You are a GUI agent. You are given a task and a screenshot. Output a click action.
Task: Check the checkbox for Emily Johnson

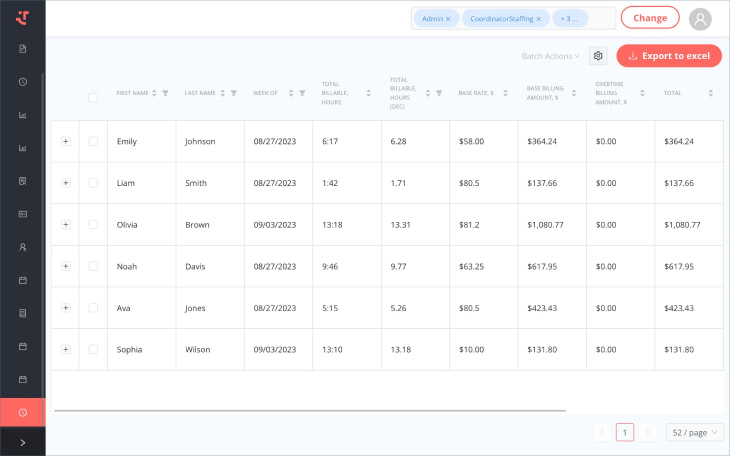[93, 141]
